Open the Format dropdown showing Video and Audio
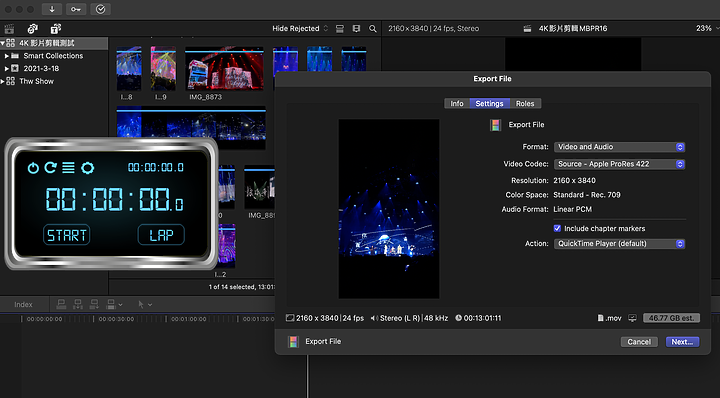This screenshot has height=398, width=720. 619,147
